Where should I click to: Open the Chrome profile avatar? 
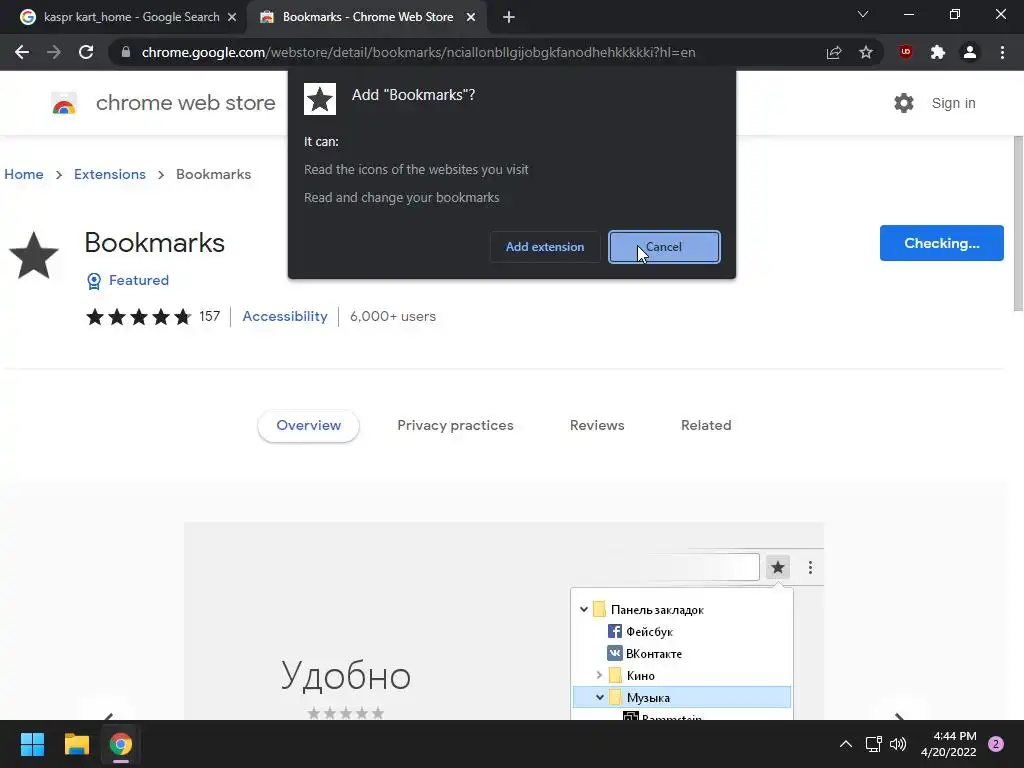point(970,52)
